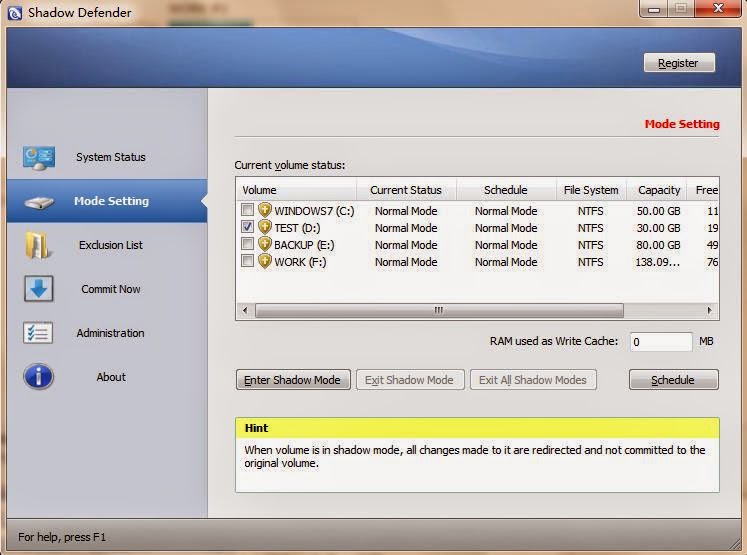Image resolution: width=747 pixels, height=555 pixels.
Task: Select Mode Setting in sidebar
Action: 107,201
